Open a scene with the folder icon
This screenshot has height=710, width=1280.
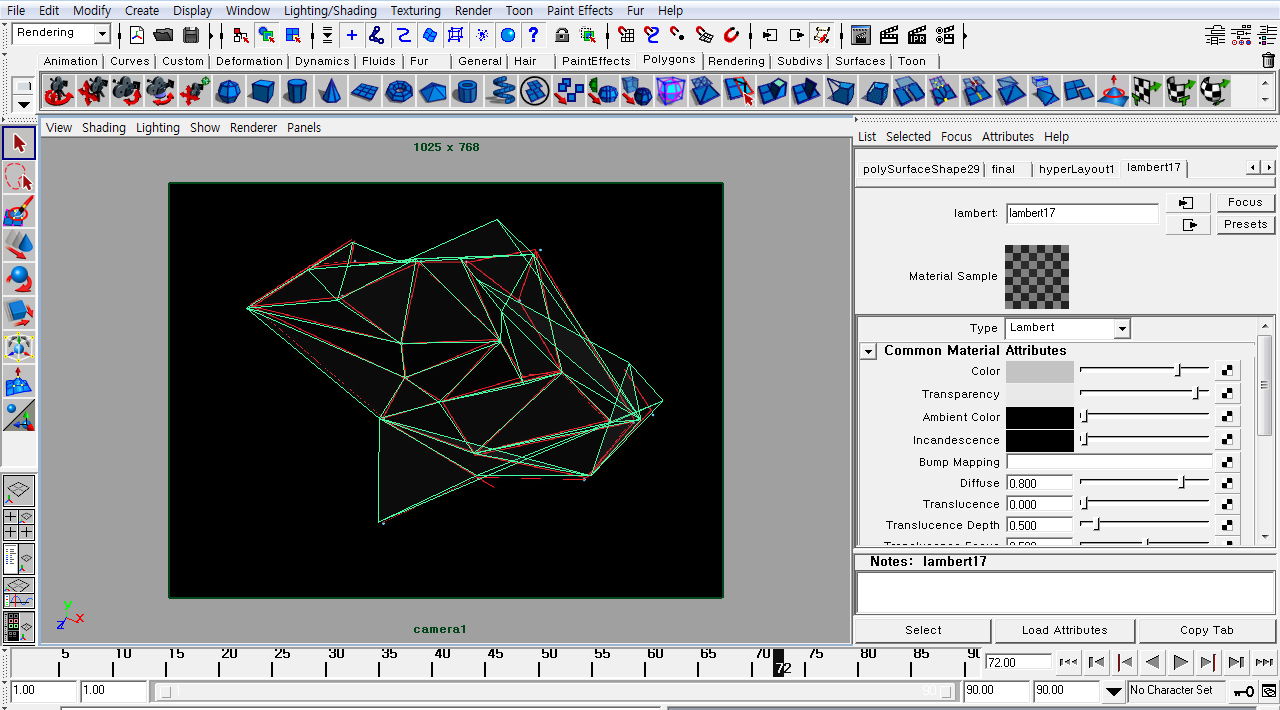[x=164, y=34]
